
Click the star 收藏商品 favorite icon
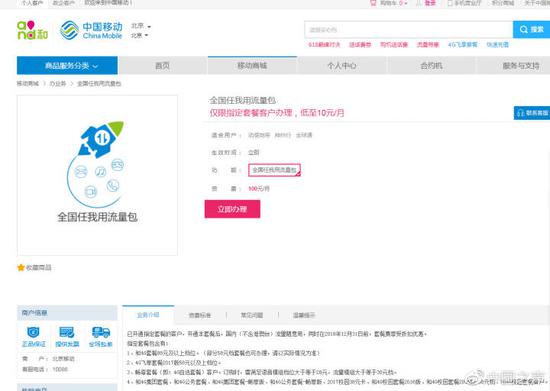click(21, 268)
